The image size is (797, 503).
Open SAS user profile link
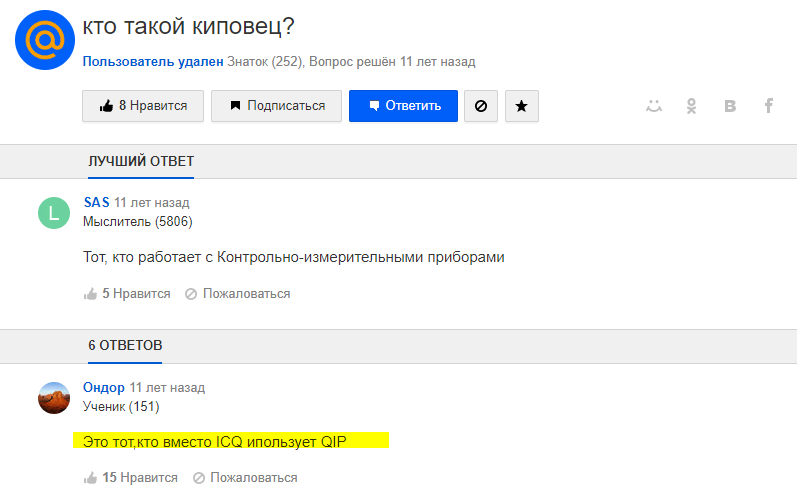[x=97, y=202]
